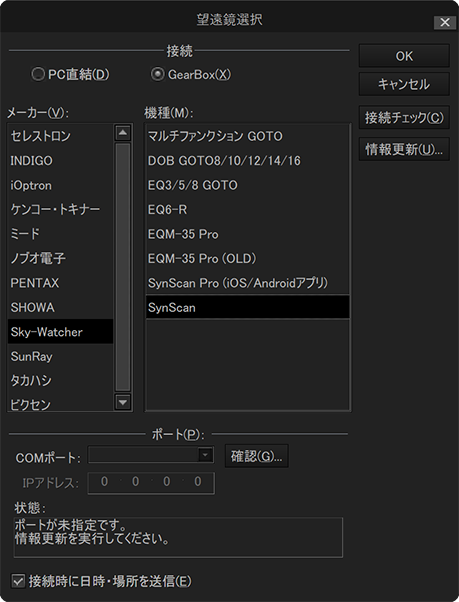The width and height of the screenshot is (459, 602).
Task: Open the 情報更新 dialog
Action: 404,149
